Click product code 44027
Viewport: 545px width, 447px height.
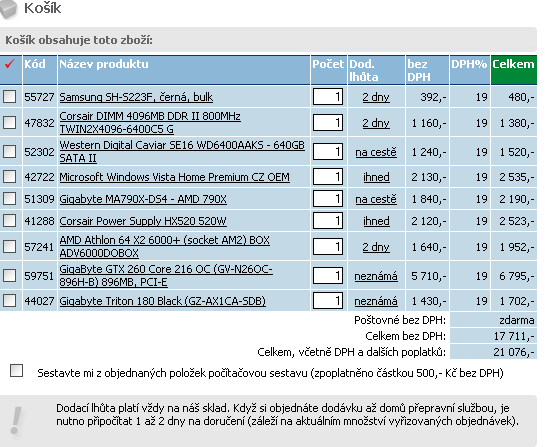(x=39, y=301)
